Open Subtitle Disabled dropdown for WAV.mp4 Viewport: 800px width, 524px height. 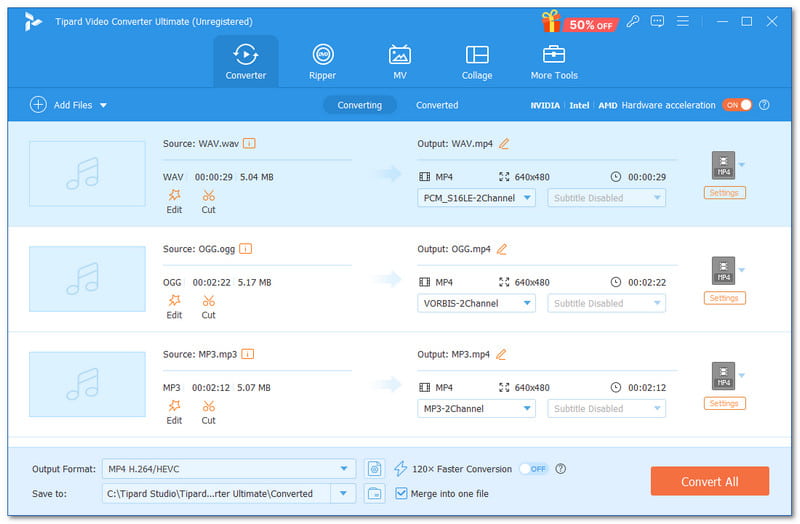coord(607,198)
